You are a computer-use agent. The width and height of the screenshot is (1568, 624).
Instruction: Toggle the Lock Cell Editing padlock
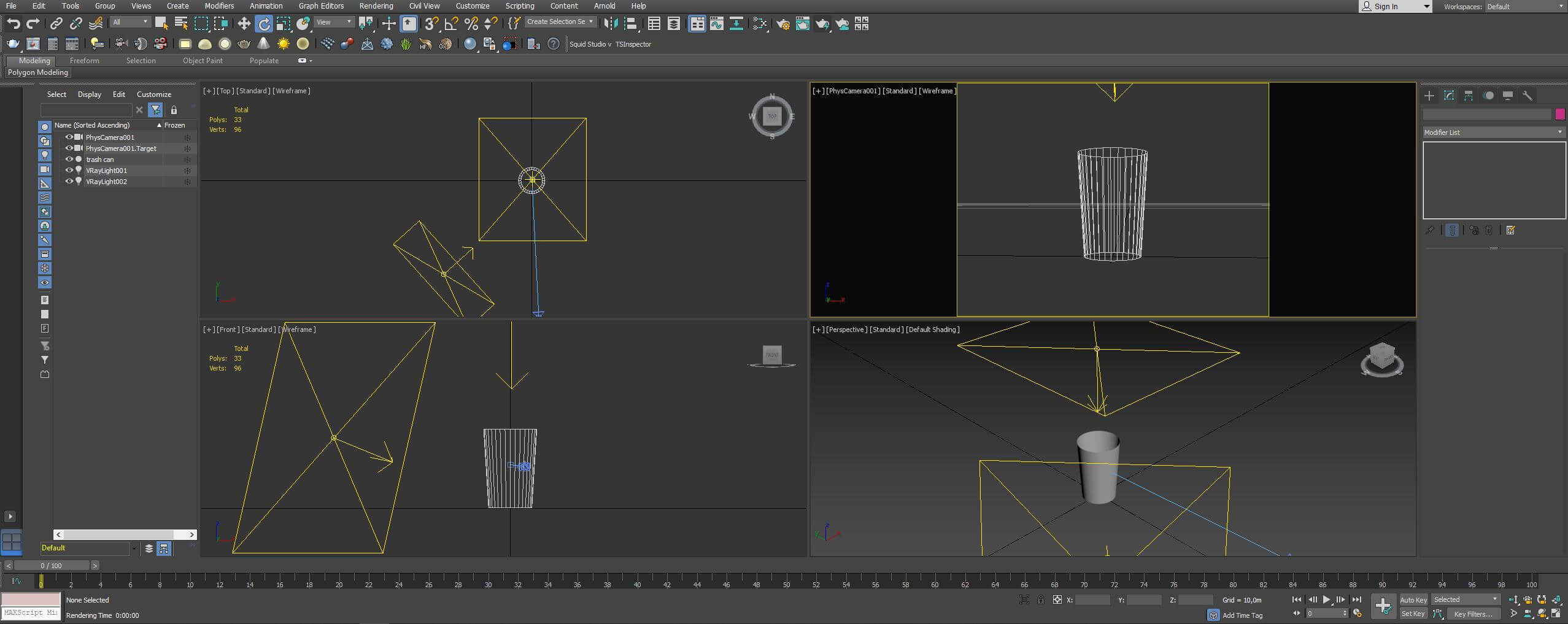click(x=174, y=110)
